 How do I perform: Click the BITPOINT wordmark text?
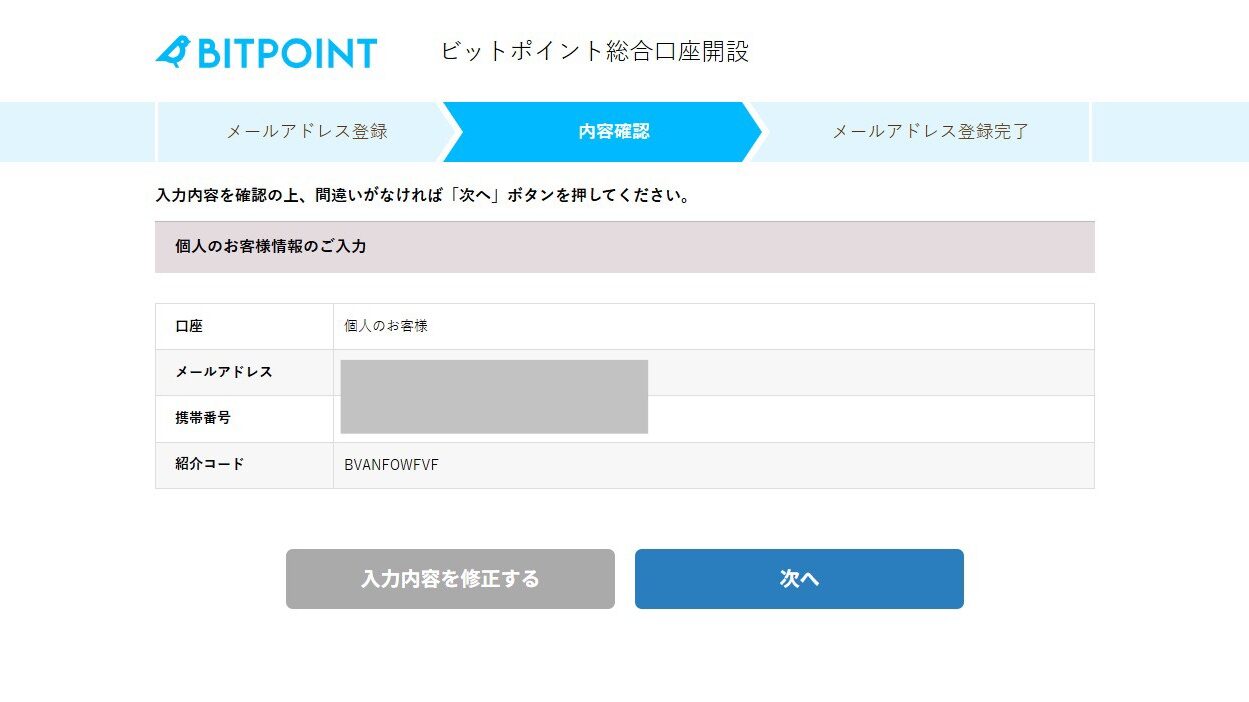(x=287, y=53)
